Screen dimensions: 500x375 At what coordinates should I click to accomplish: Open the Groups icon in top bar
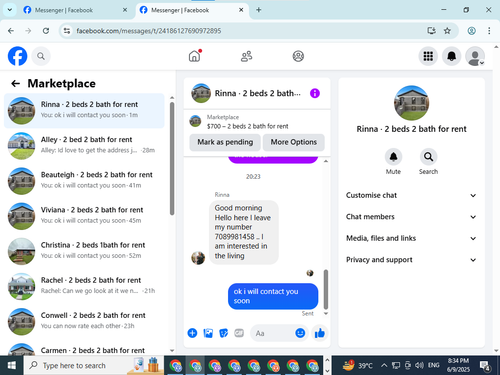298,56
